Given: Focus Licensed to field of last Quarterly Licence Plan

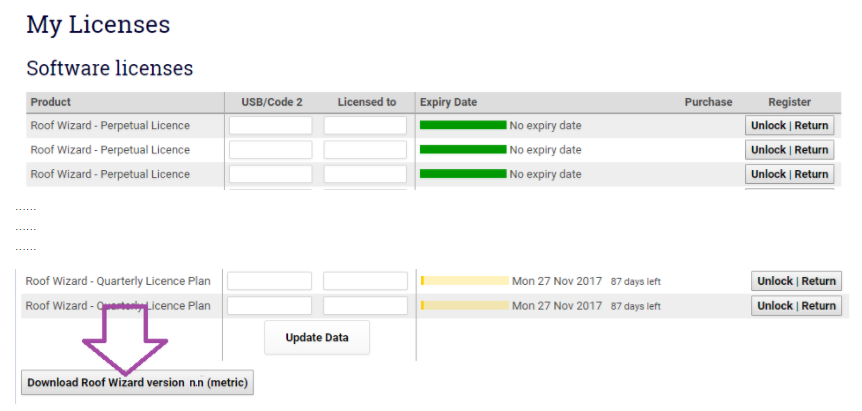Looking at the screenshot, I should [365, 306].
